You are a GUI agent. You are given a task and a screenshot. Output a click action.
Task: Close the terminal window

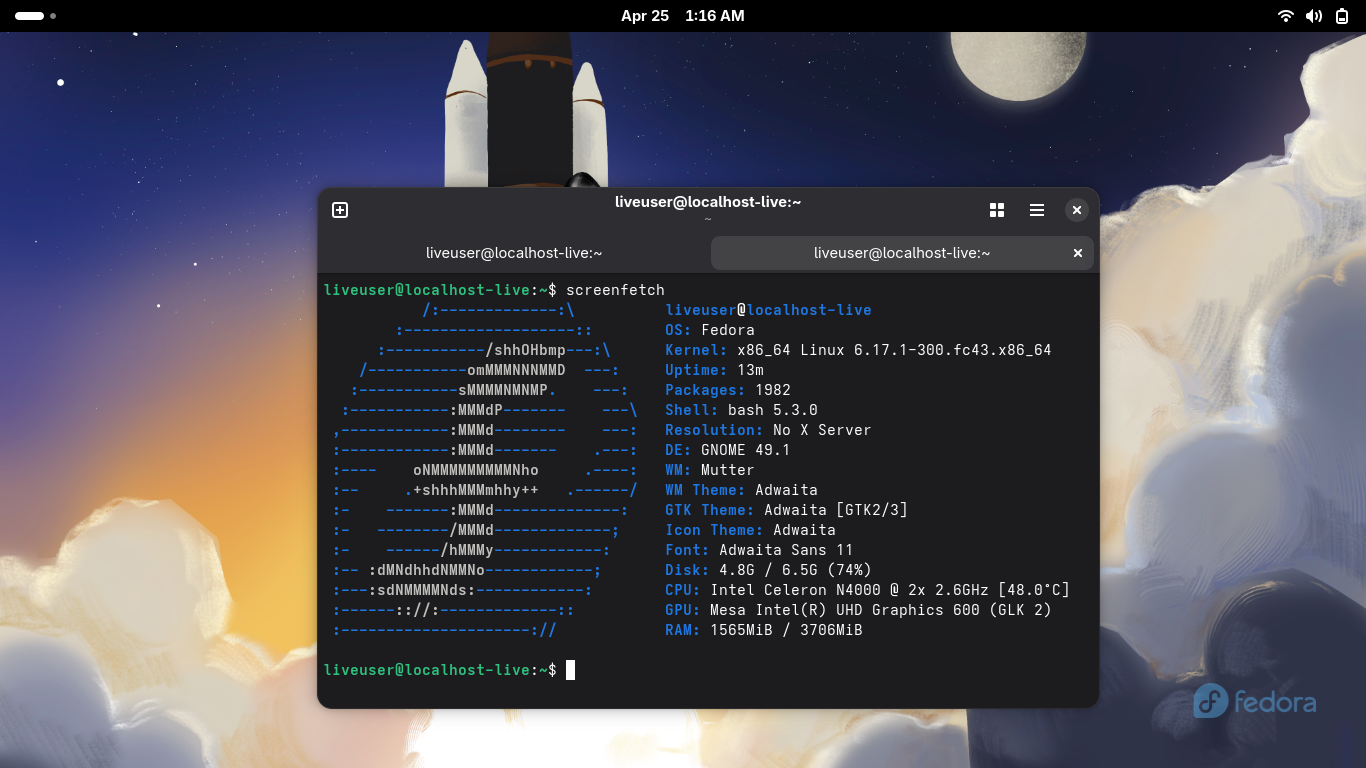pos(1076,210)
